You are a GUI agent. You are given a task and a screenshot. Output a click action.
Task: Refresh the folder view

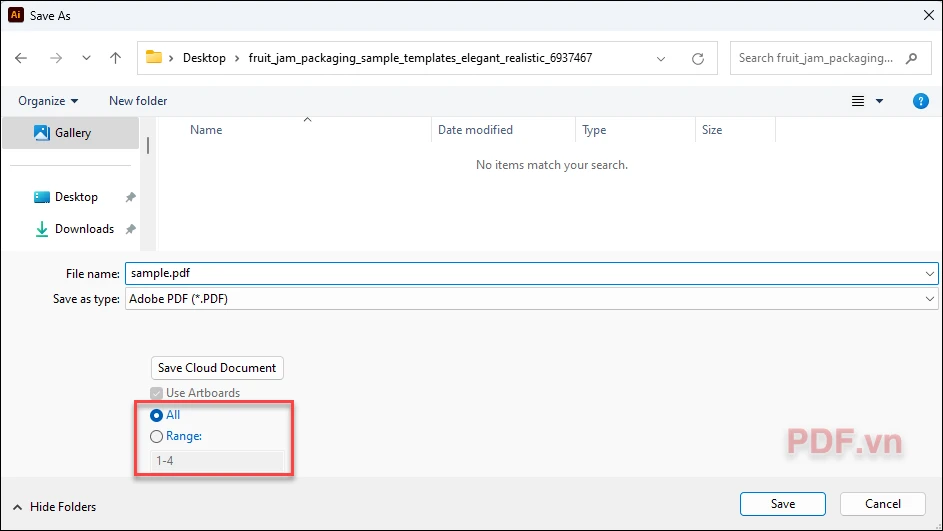tap(698, 58)
